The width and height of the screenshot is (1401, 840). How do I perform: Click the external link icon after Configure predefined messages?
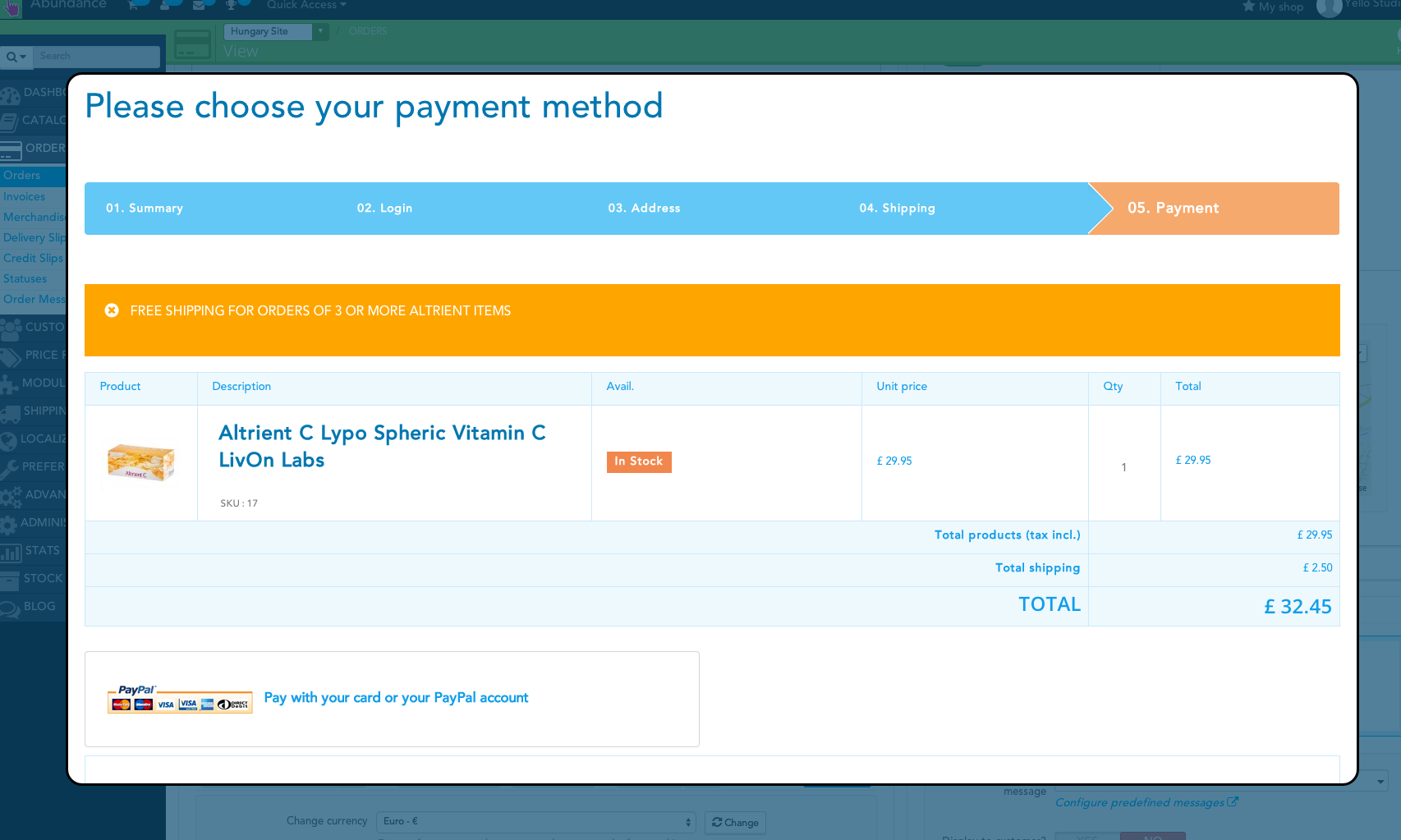[1233, 801]
